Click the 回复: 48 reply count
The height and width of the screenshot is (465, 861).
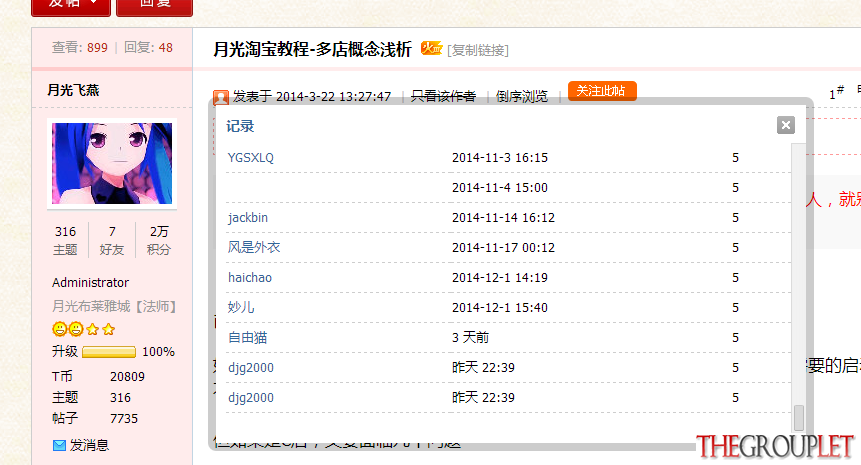[x=148, y=47]
